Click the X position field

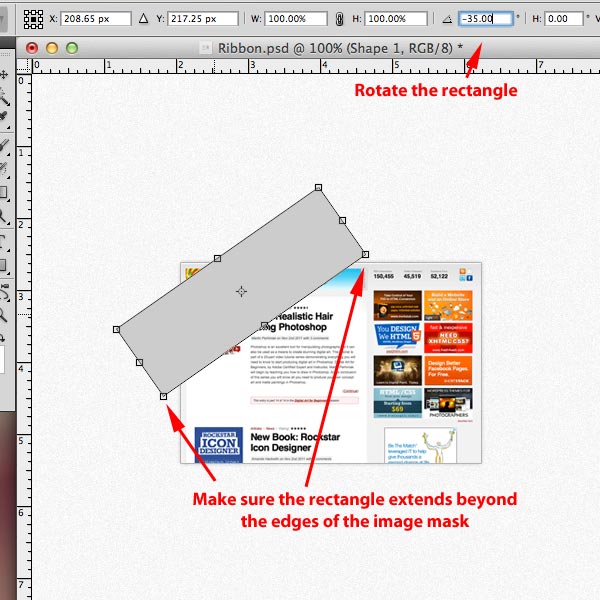point(96,18)
